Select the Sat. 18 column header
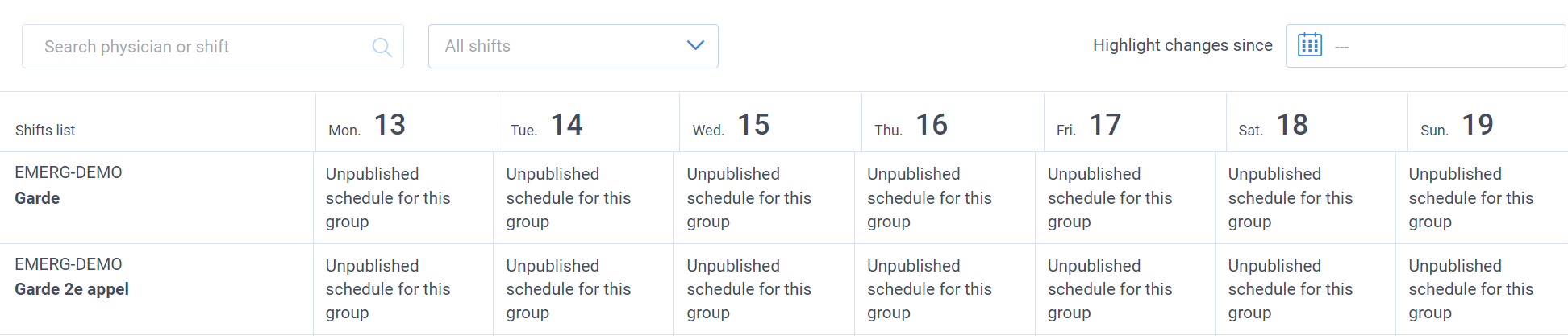 click(1316, 122)
